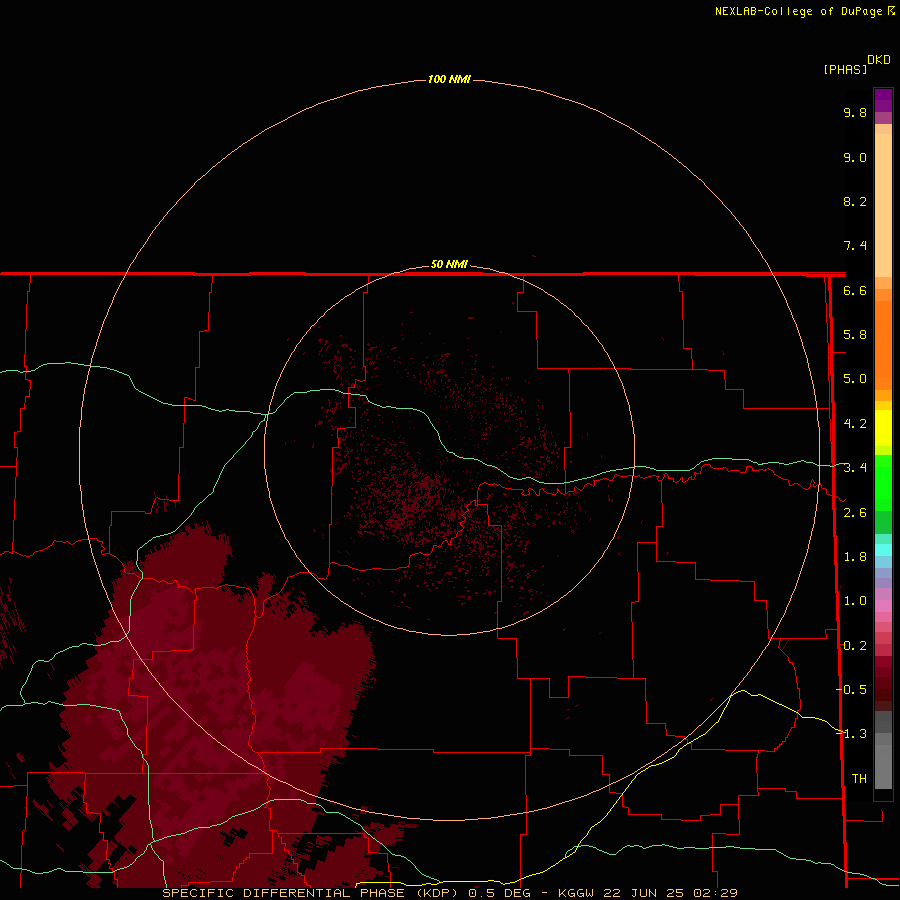Select the 6.6 legend value
The width and height of the screenshot is (900, 900).
tap(855, 290)
